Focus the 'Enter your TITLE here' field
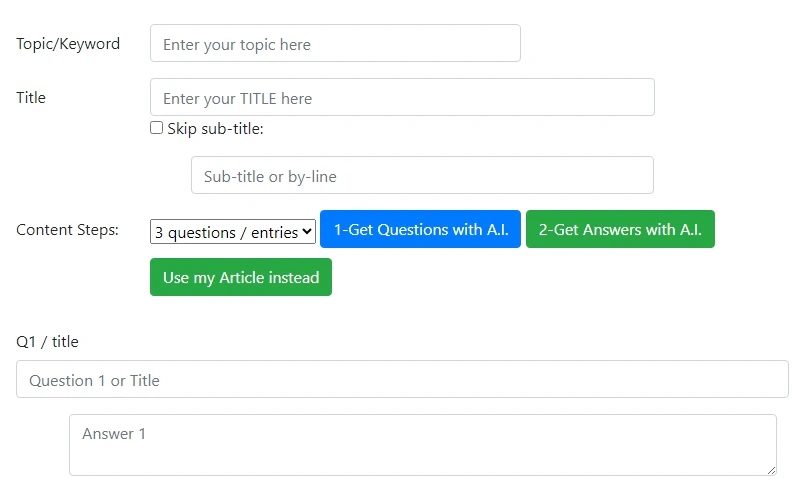 402,98
